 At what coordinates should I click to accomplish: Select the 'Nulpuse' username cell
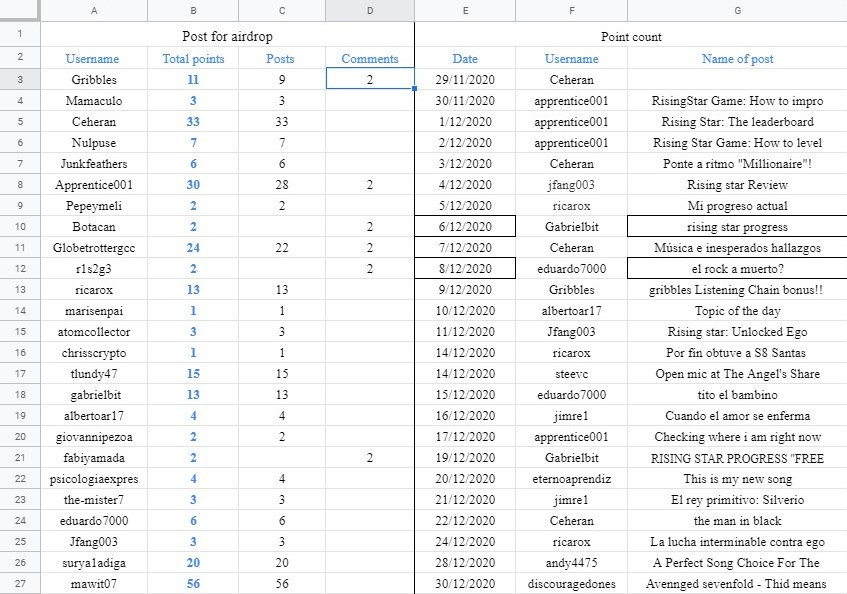94,143
